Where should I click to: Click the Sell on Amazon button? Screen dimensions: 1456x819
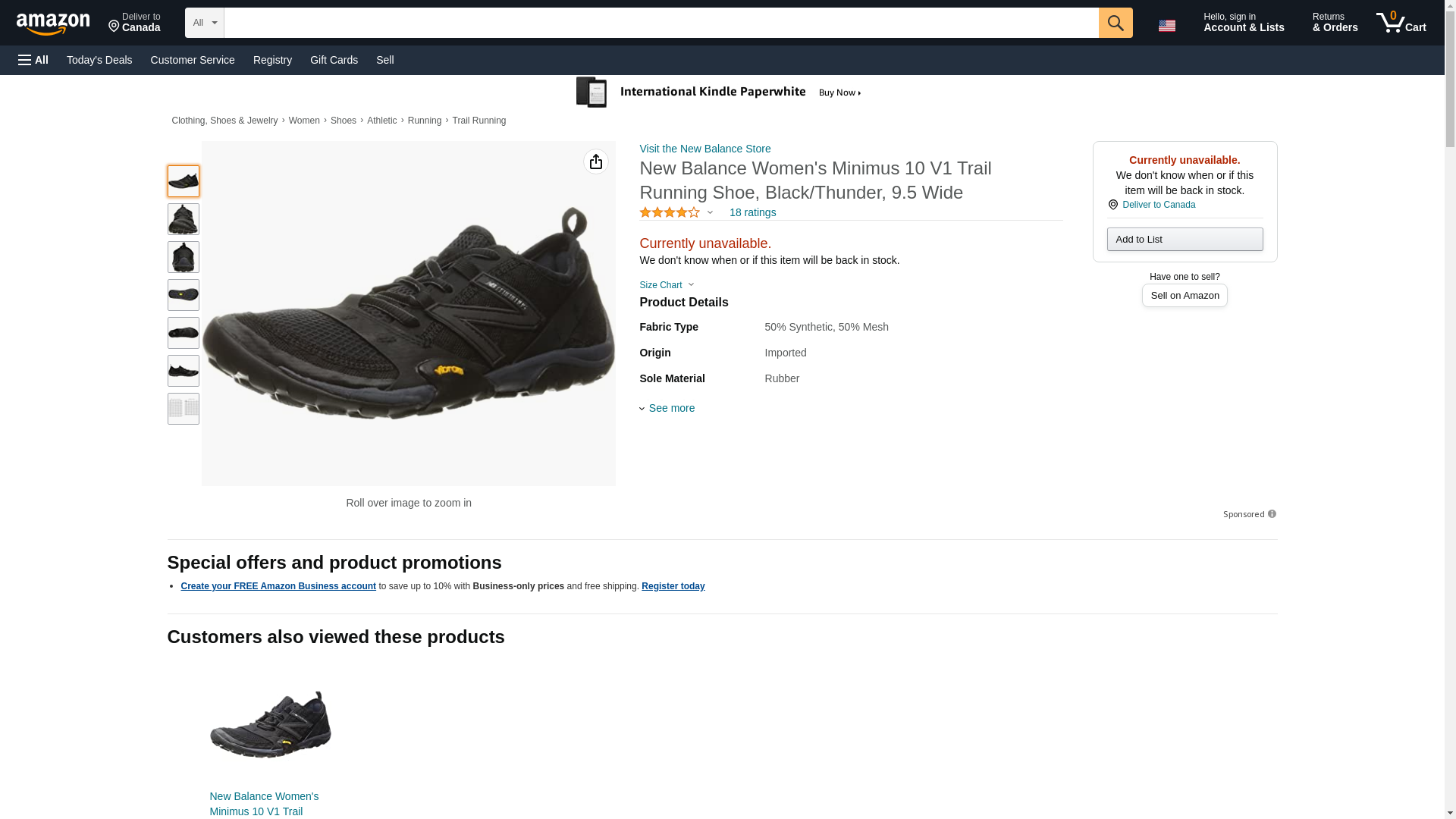point(1185,295)
